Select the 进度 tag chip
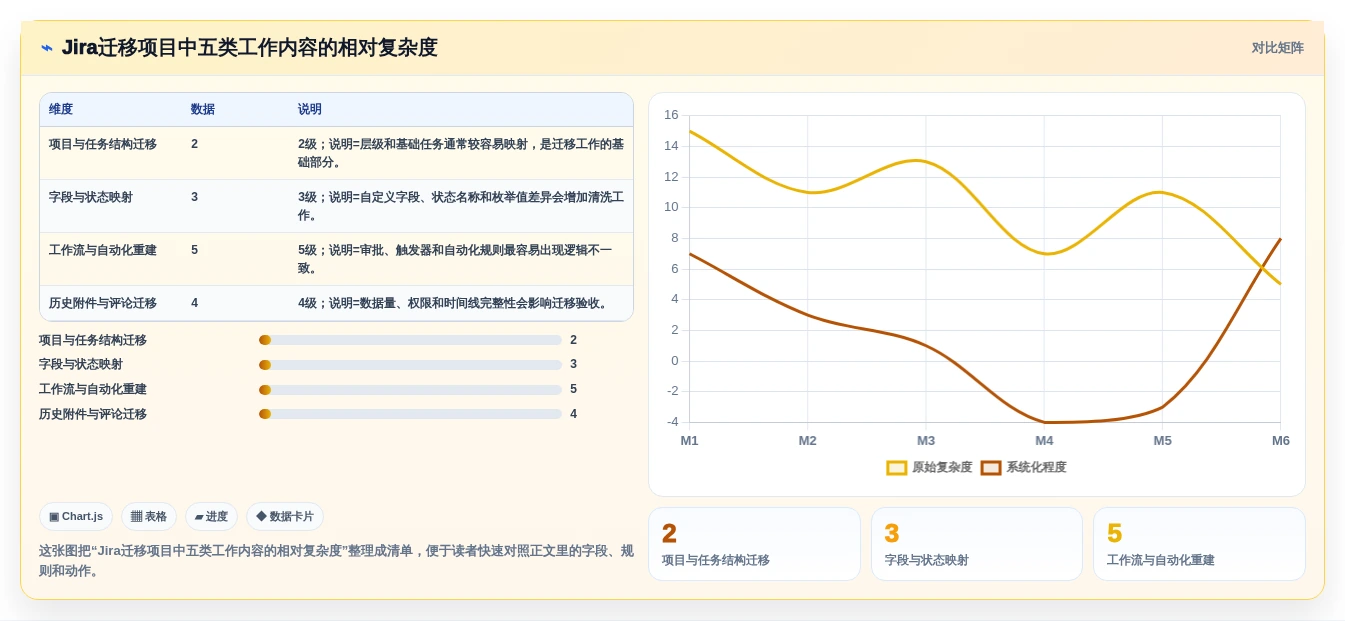Viewport: 1345px width, 621px height. tap(211, 516)
